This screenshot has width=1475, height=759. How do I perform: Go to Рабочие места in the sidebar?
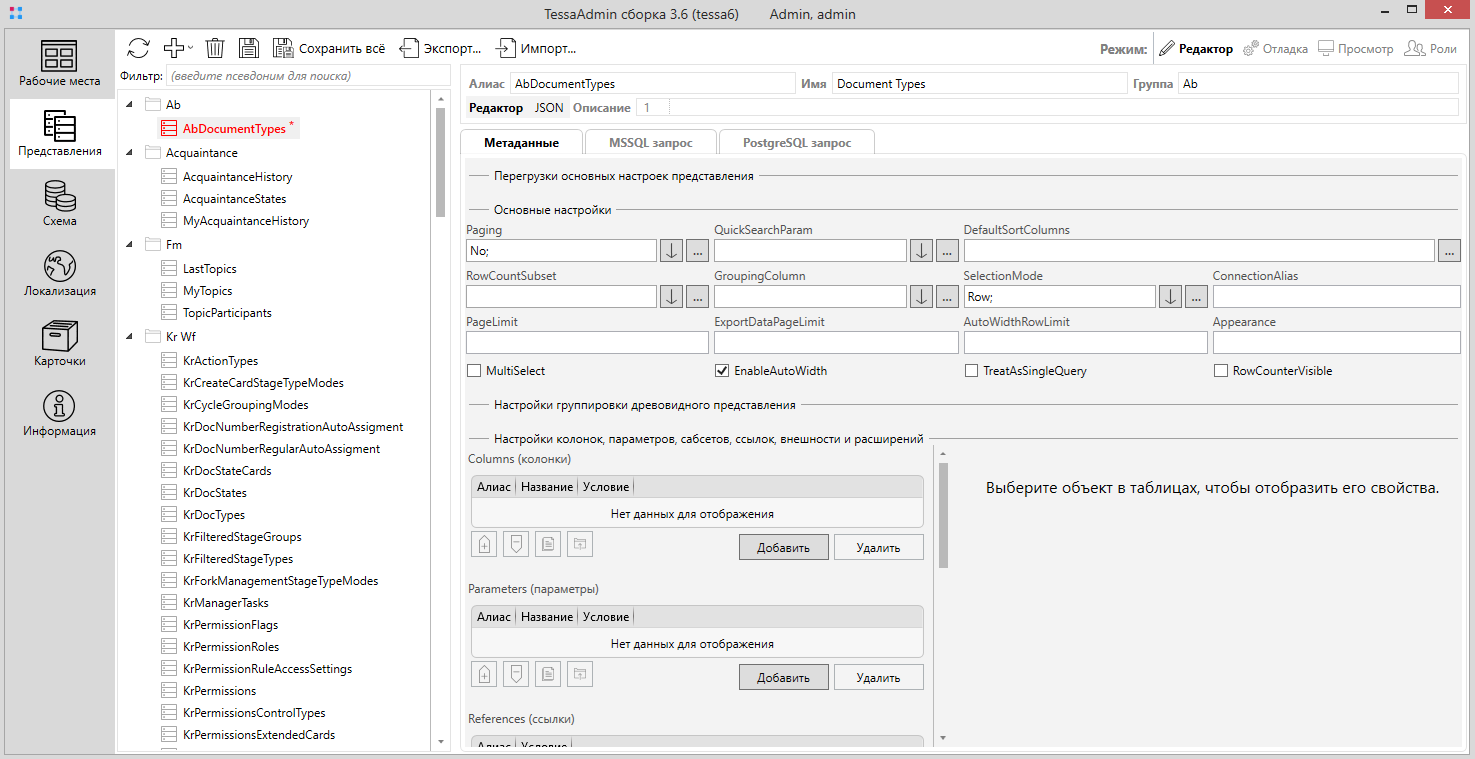[x=59, y=63]
